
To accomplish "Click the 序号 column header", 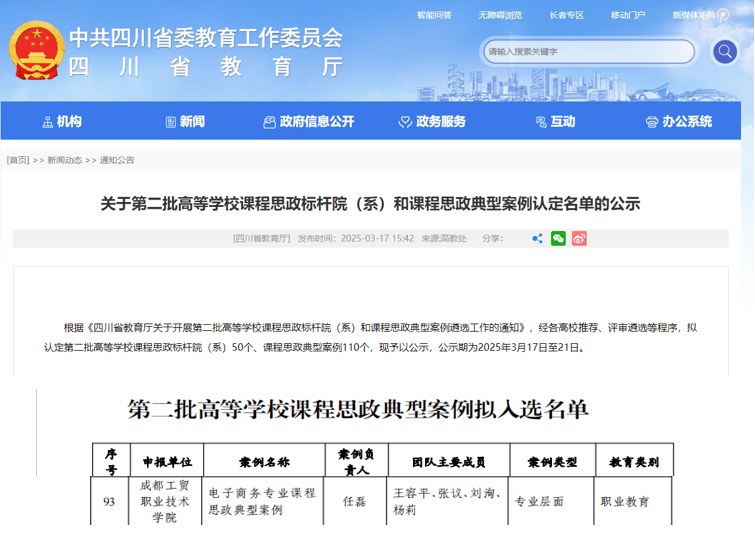I will coord(111,461).
